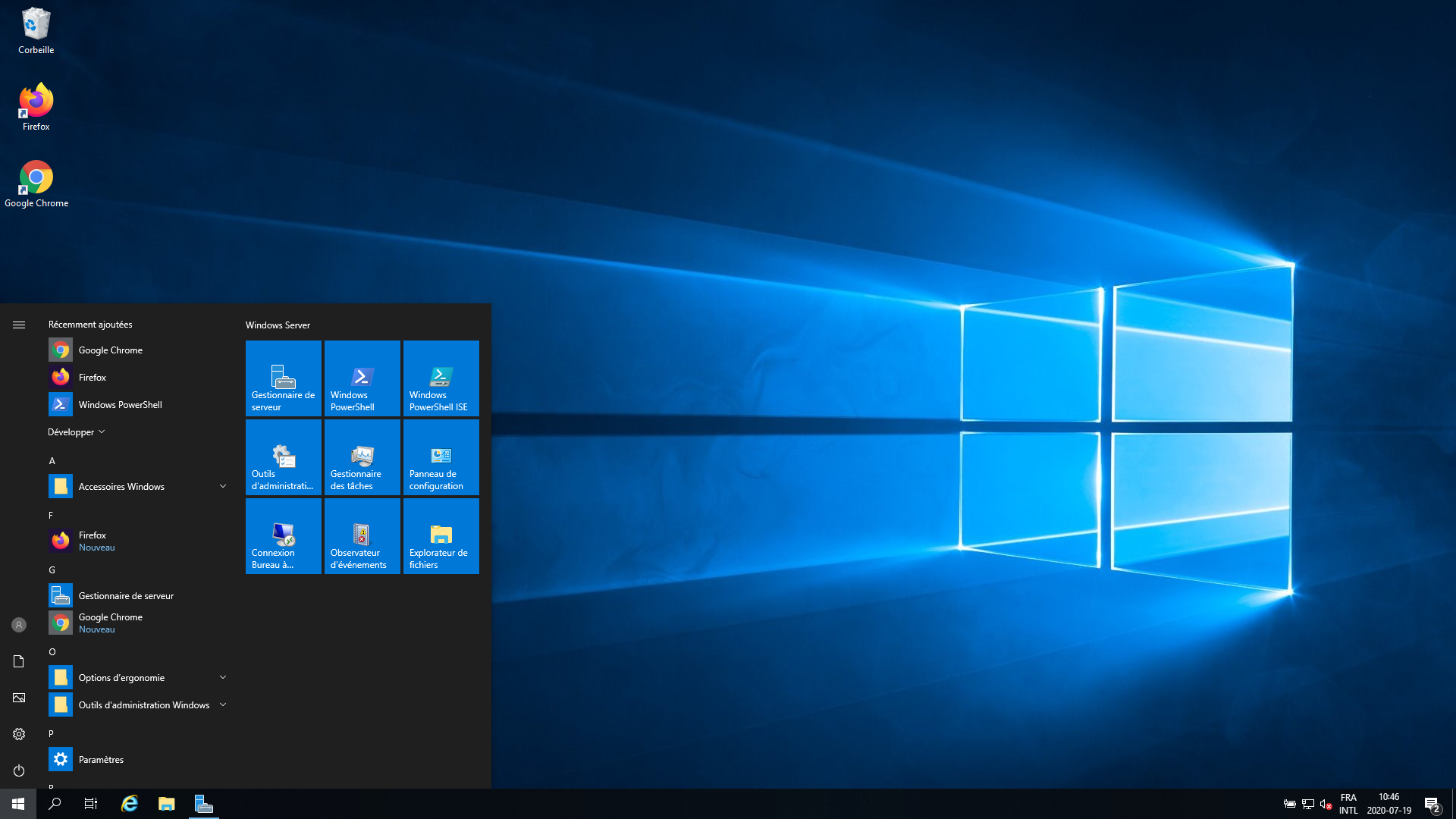Open Outils d'administration tile
Screen dimensions: 1456x819
pos(283,457)
